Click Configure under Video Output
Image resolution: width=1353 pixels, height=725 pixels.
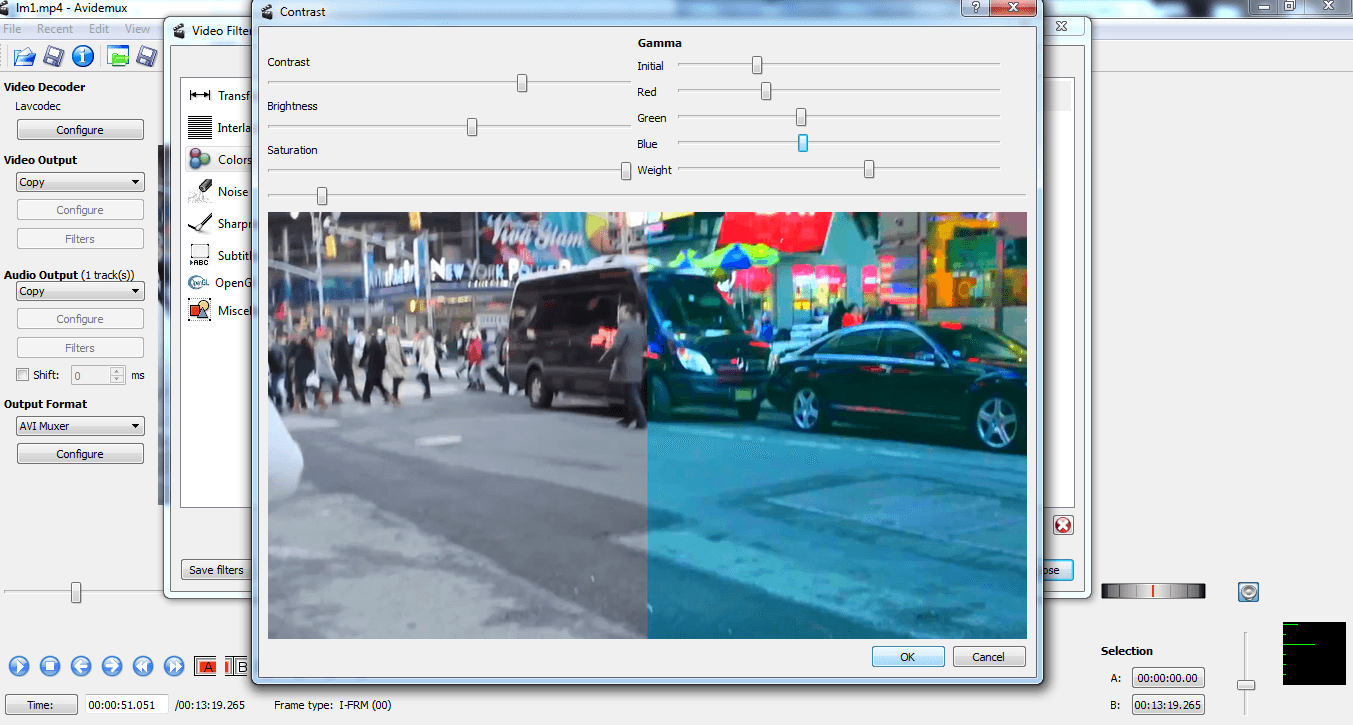[80, 210]
